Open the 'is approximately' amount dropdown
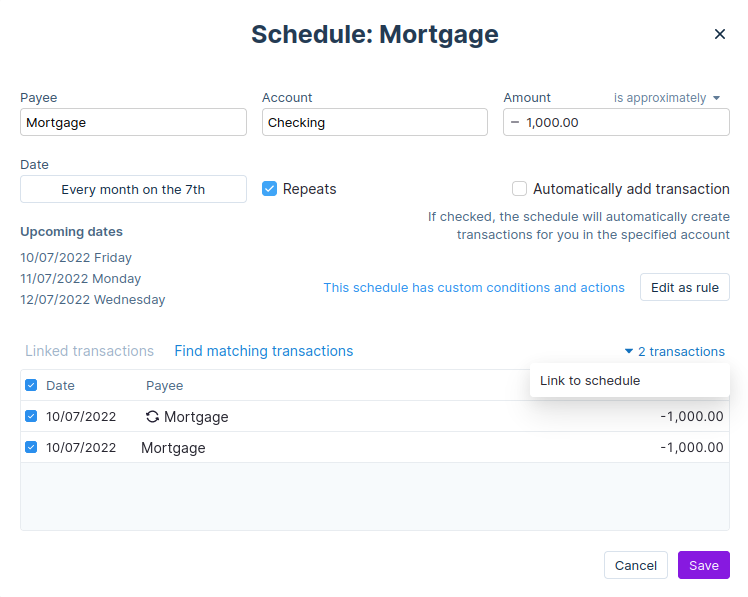Viewport: 748px width, 597px height. 666,98
